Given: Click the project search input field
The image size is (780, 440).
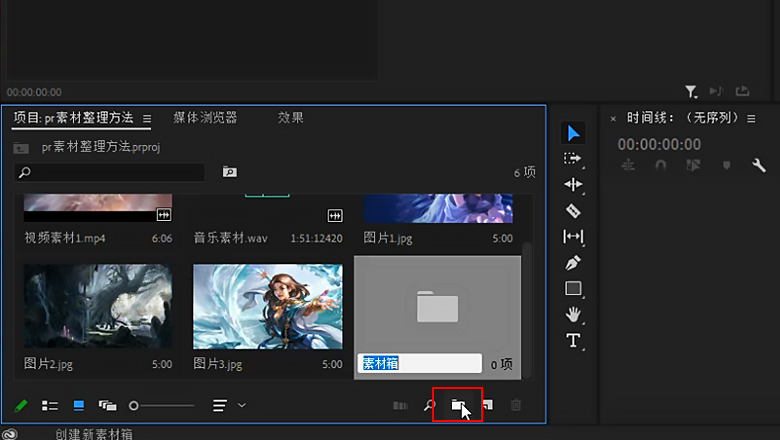Looking at the screenshot, I should click(110, 172).
